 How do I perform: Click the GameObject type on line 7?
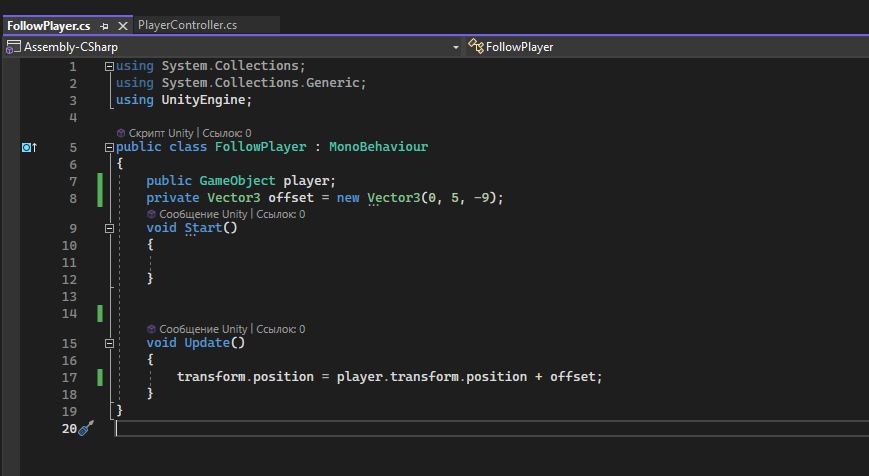coord(237,181)
